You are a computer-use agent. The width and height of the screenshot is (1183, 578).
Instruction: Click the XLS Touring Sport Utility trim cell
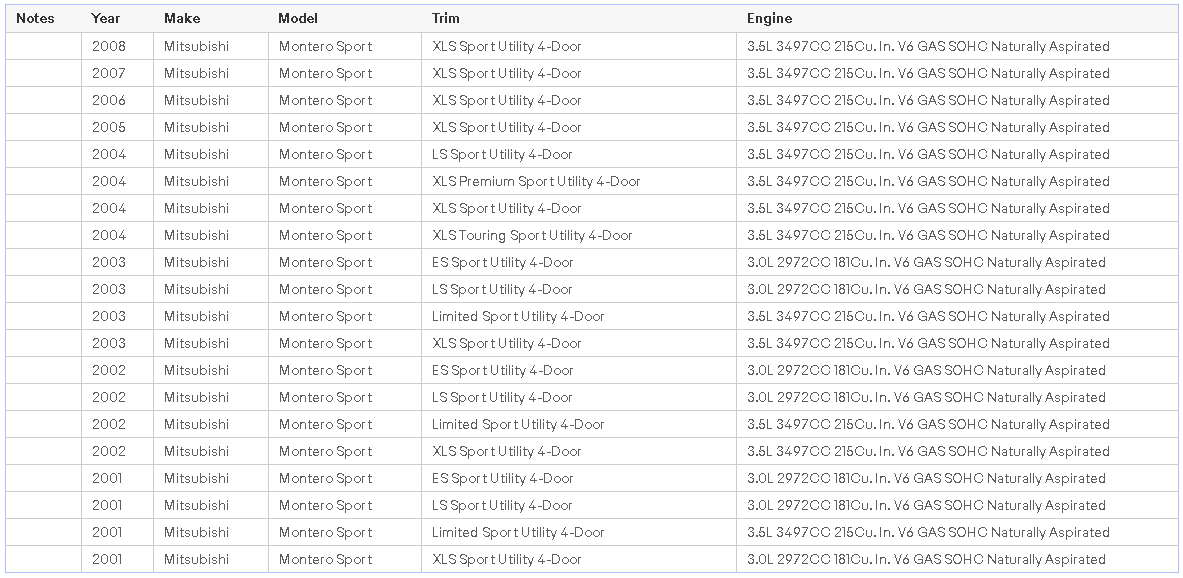click(532, 235)
